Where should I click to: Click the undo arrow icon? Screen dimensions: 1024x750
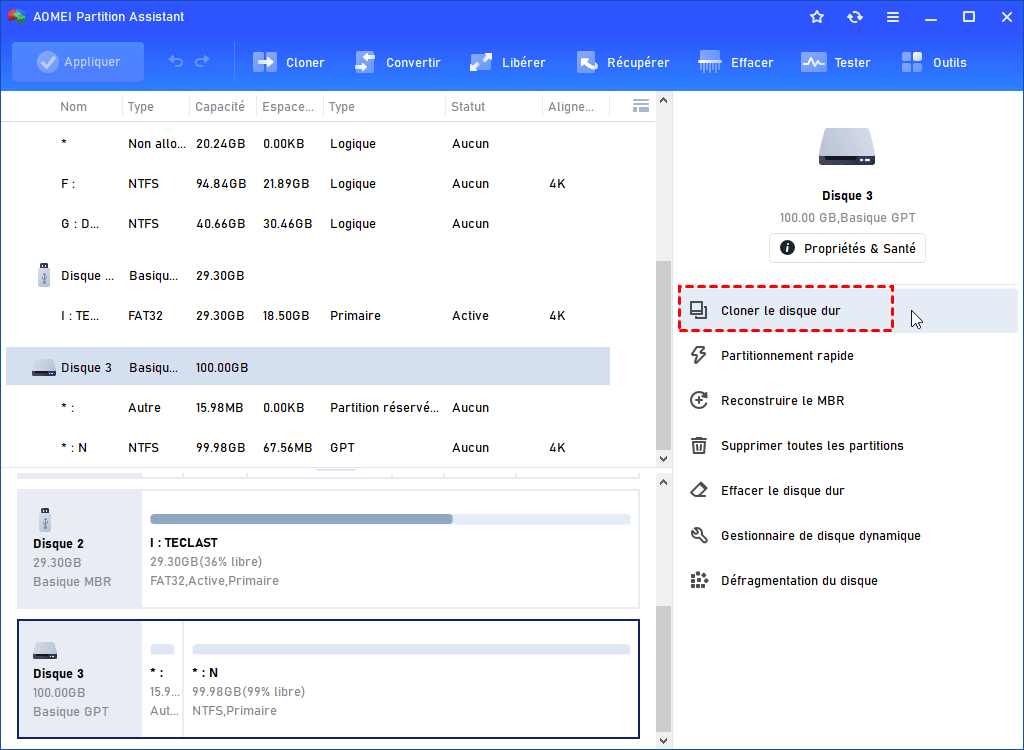click(176, 61)
